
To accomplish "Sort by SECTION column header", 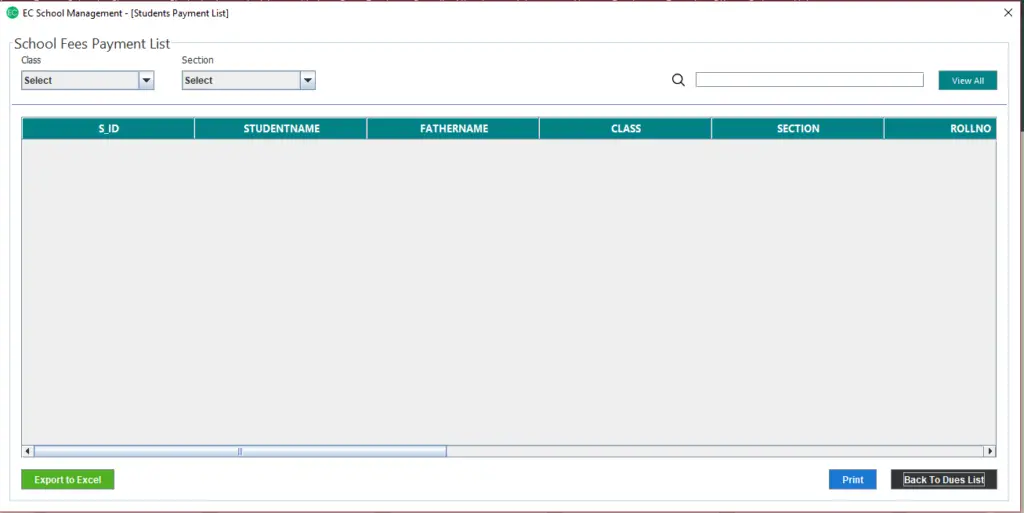I will 797,129.
